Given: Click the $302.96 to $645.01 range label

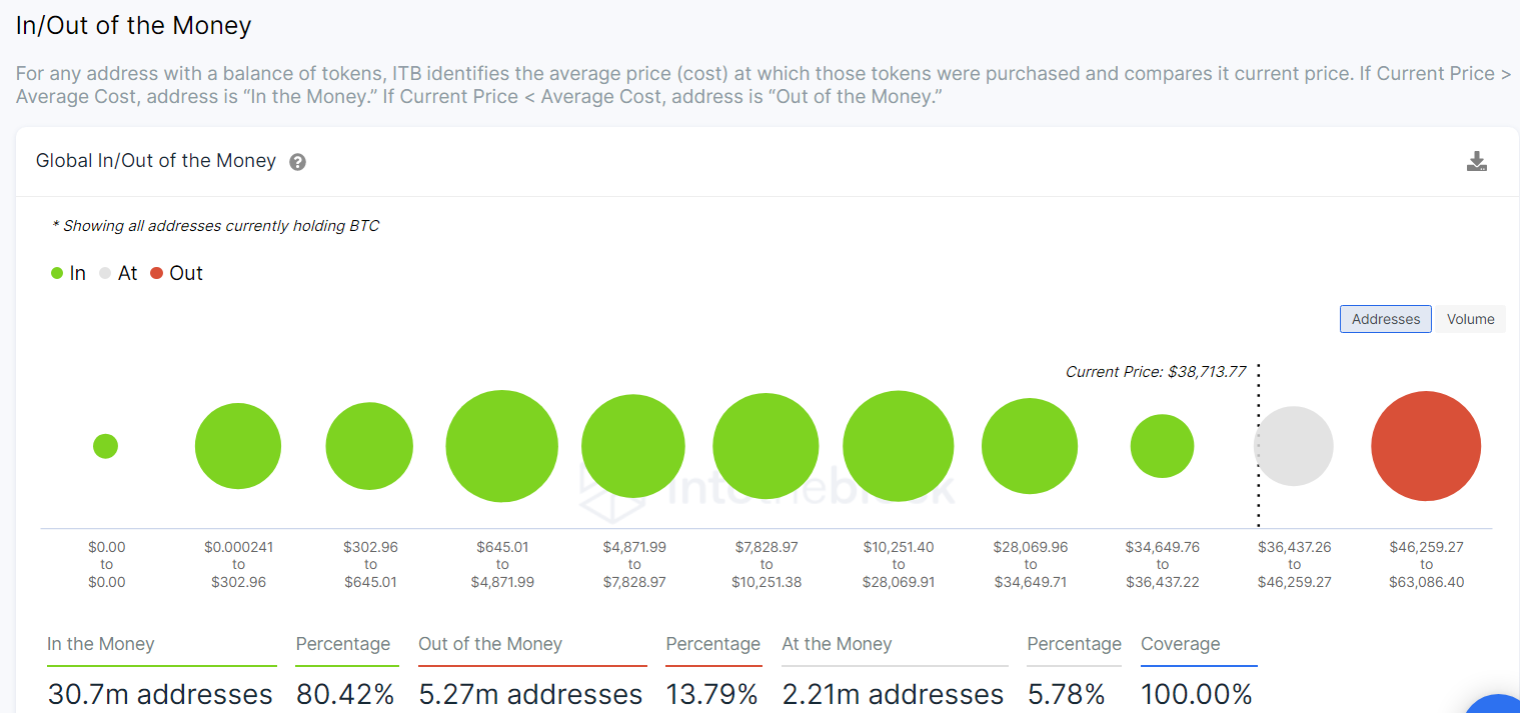Looking at the screenshot, I should tap(370, 564).
